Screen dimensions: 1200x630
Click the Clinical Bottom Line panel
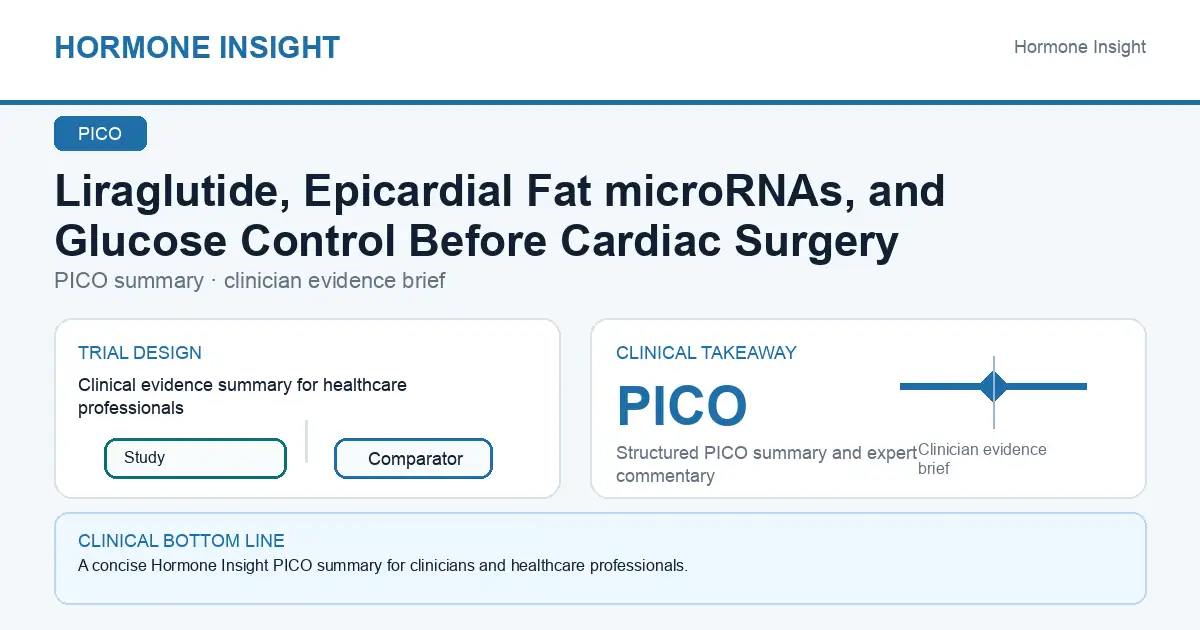click(x=600, y=558)
